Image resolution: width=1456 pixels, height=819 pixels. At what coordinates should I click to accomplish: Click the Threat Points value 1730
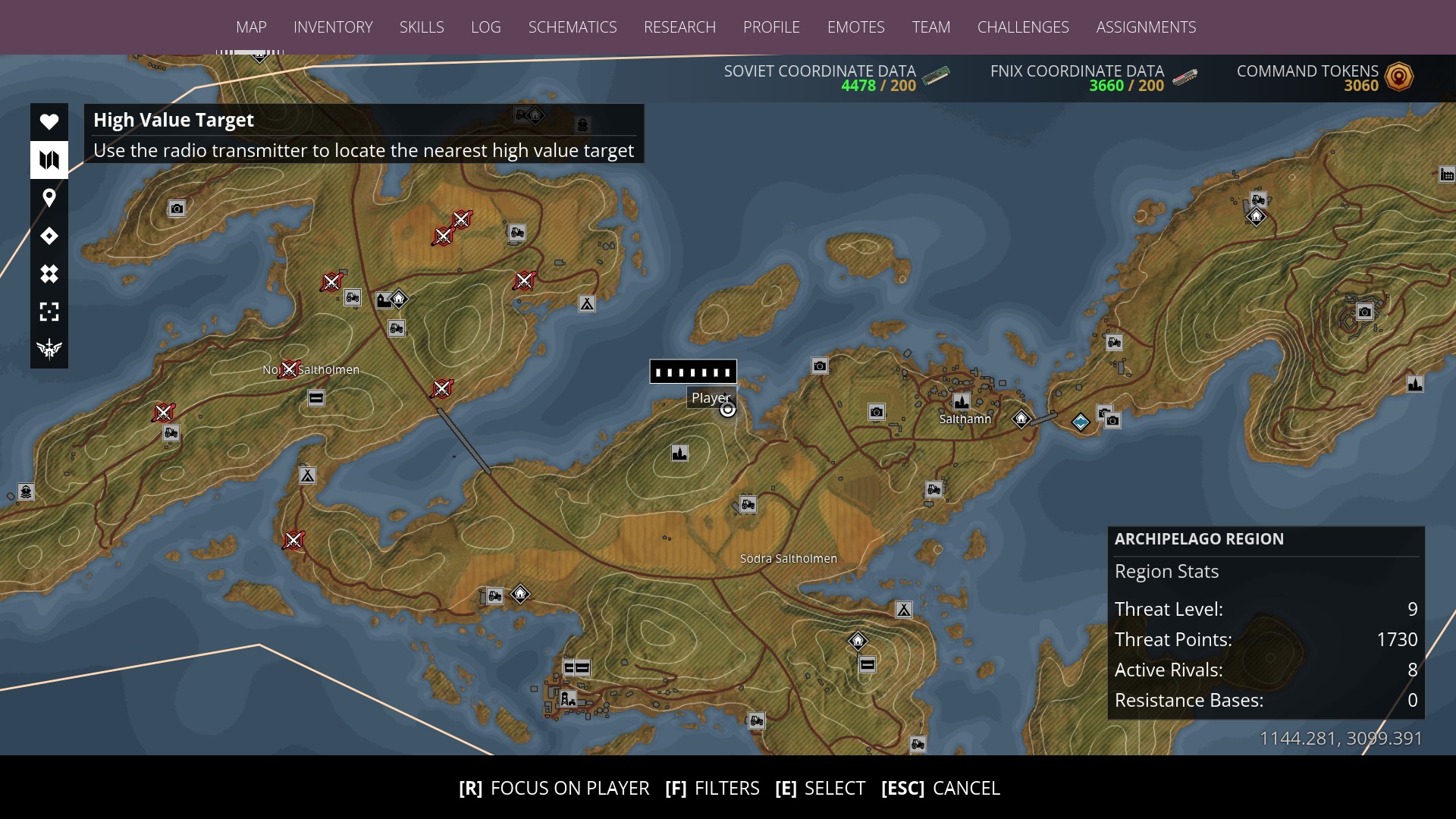tap(1397, 639)
